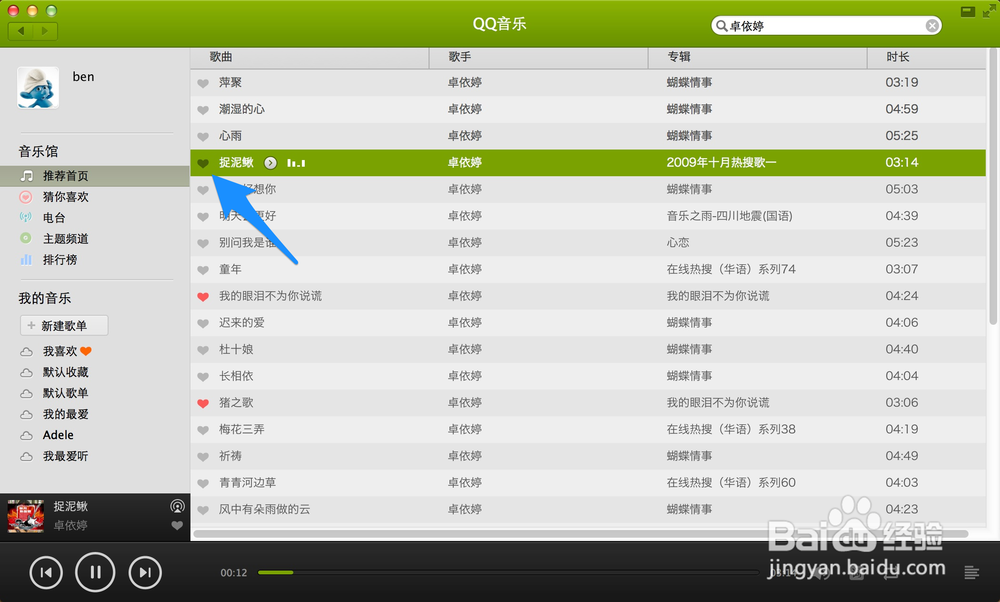
Task: Favorite the song 萍聚 with its heart
Action: point(203,82)
